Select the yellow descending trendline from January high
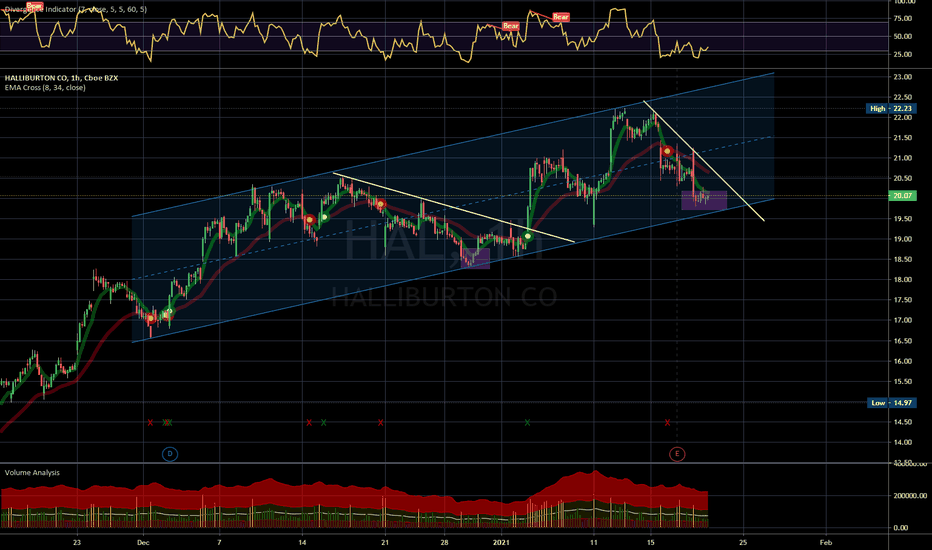Viewport: 932px width, 550px height. 704,161
